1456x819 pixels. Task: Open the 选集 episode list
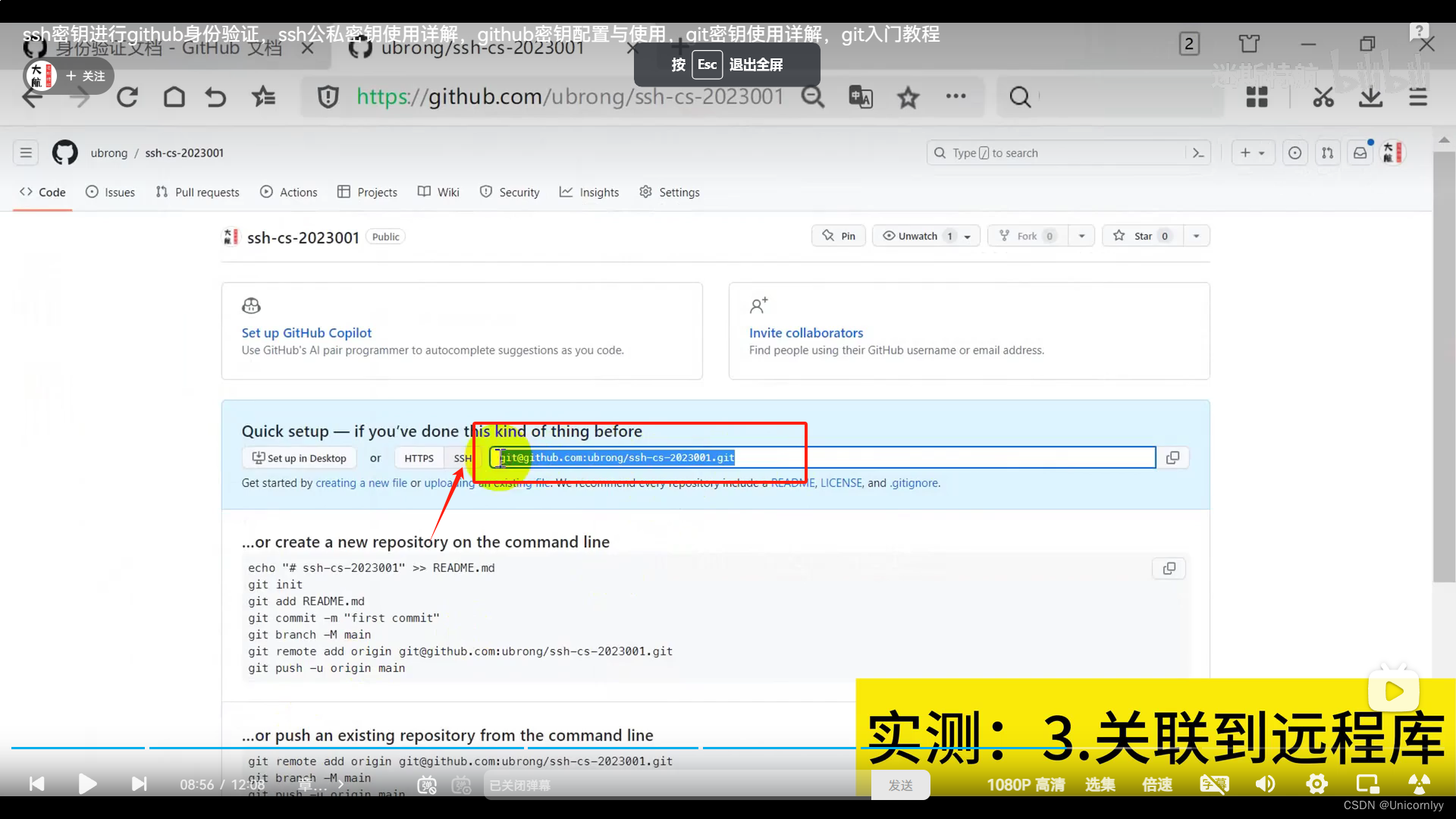click(1100, 785)
